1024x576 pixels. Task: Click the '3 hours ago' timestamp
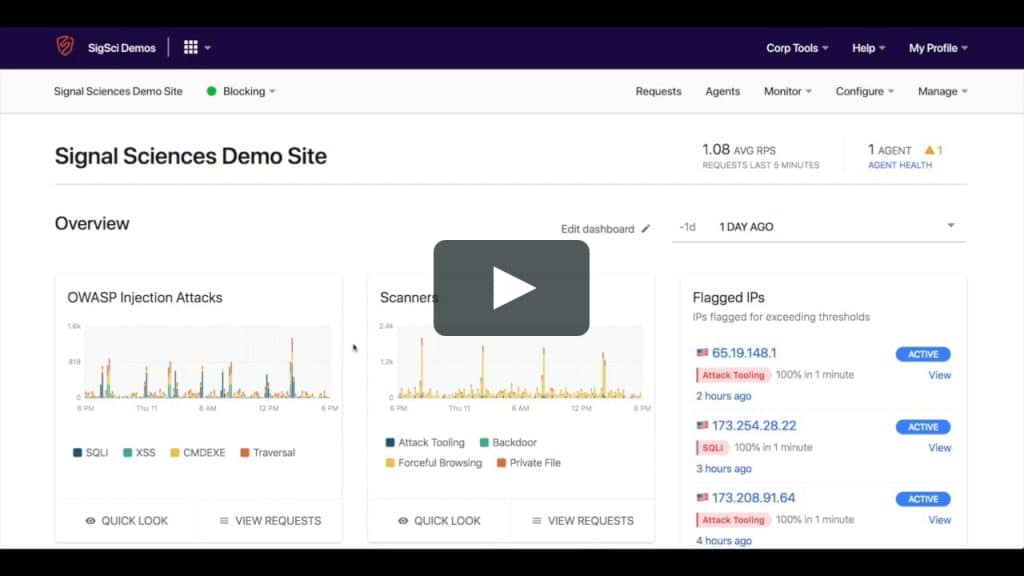tap(724, 469)
